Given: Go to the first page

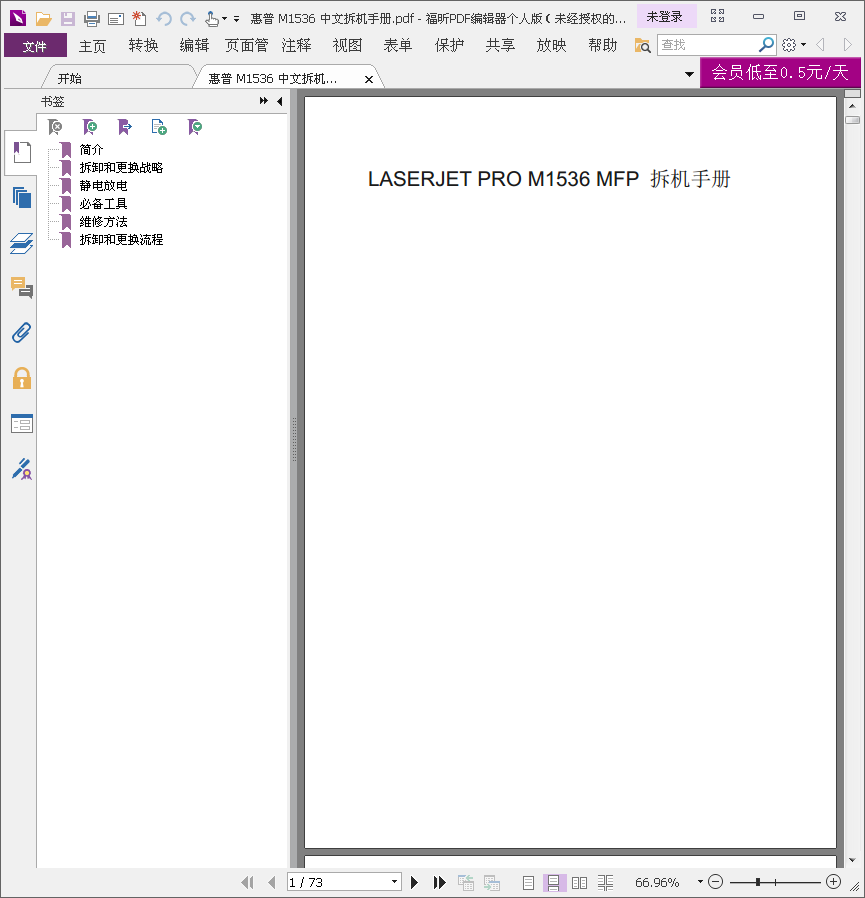Looking at the screenshot, I should point(247,882).
